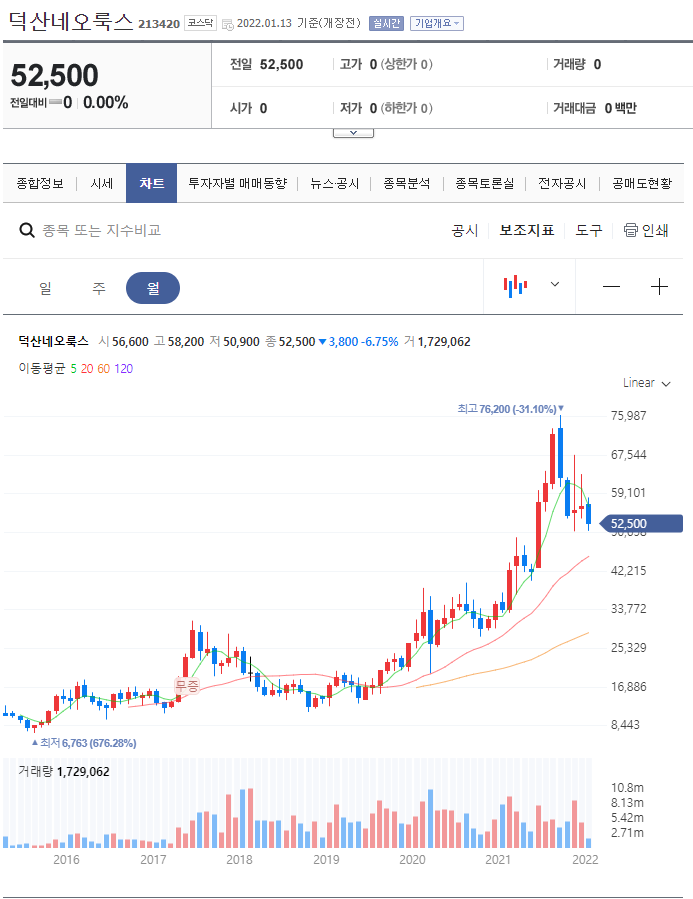Click the search magnifier icon
The width and height of the screenshot is (693, 899).
point(27,230)
